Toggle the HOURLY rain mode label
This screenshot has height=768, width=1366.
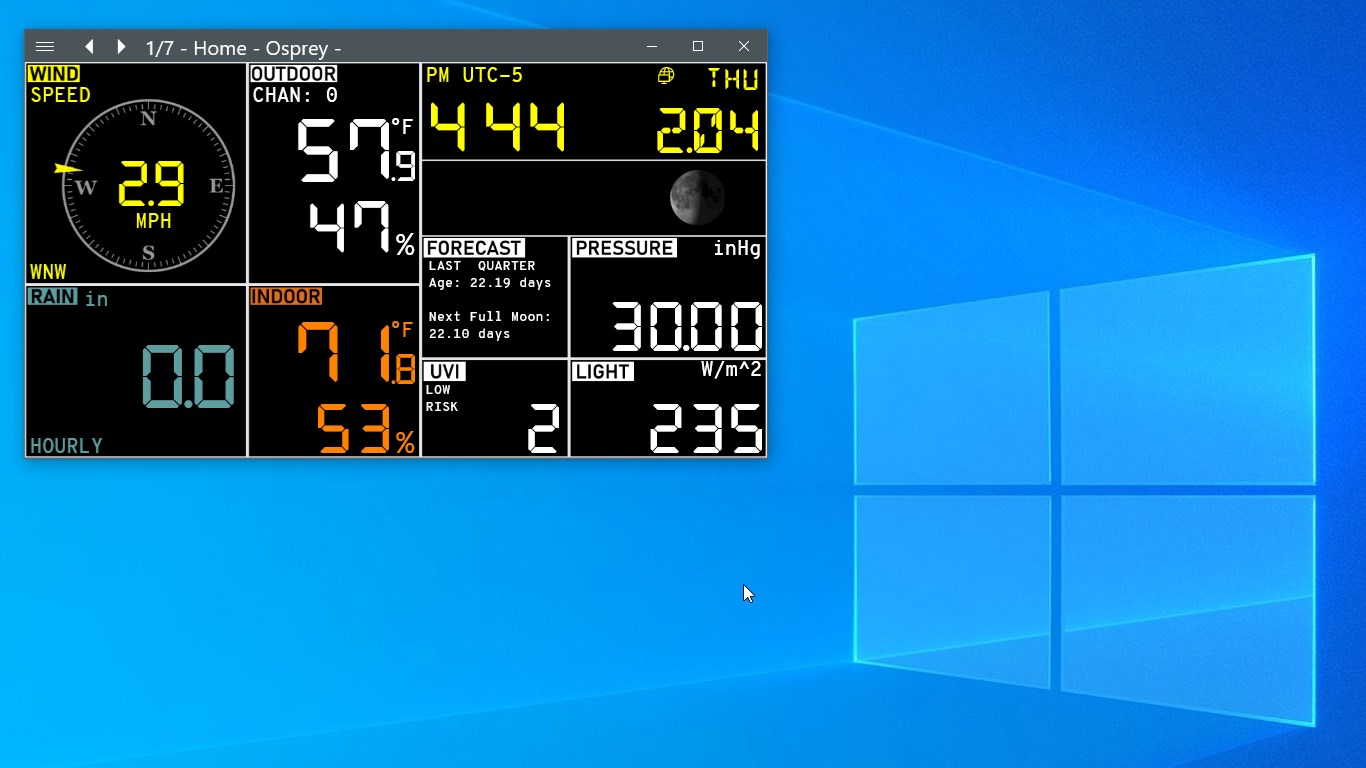tap(66, 445)
